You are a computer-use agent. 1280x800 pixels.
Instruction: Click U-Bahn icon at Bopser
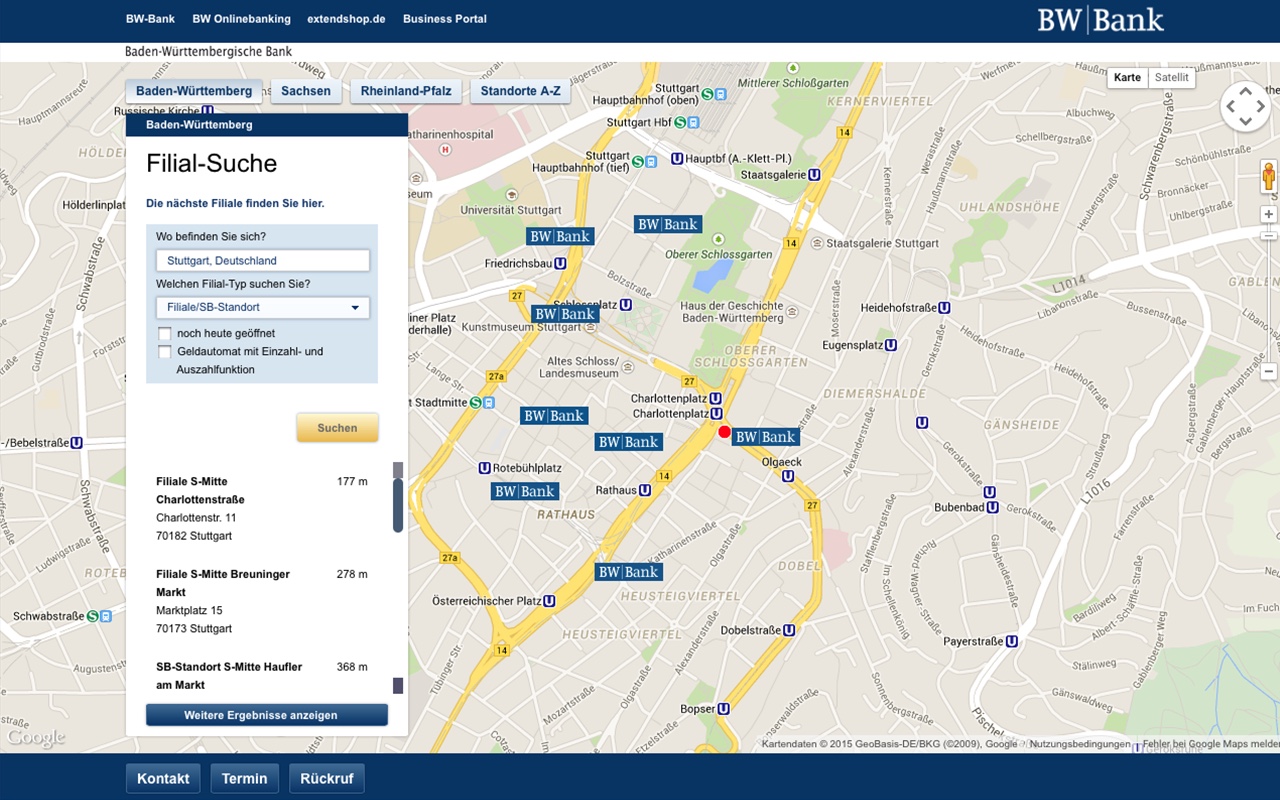click(x=725, y=709)
